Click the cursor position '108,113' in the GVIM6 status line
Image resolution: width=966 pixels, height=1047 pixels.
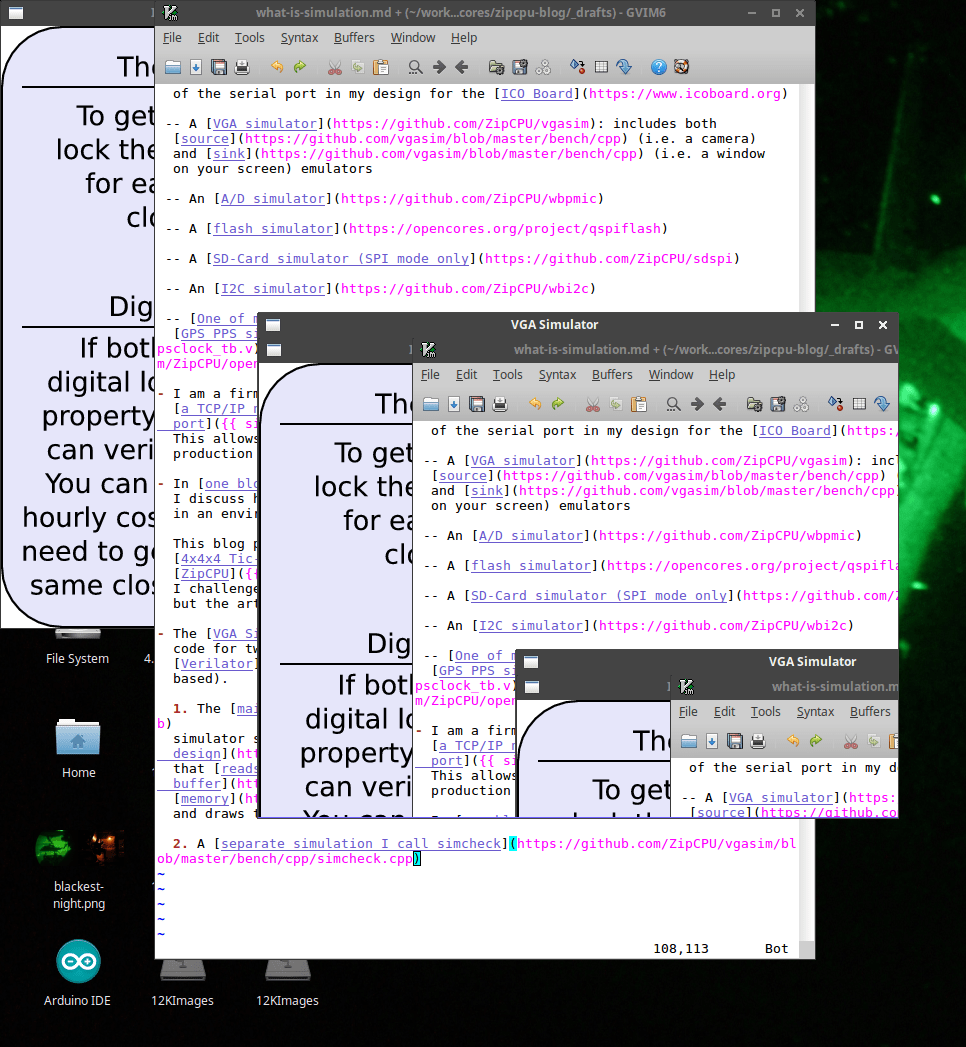(x=680, y=949)
